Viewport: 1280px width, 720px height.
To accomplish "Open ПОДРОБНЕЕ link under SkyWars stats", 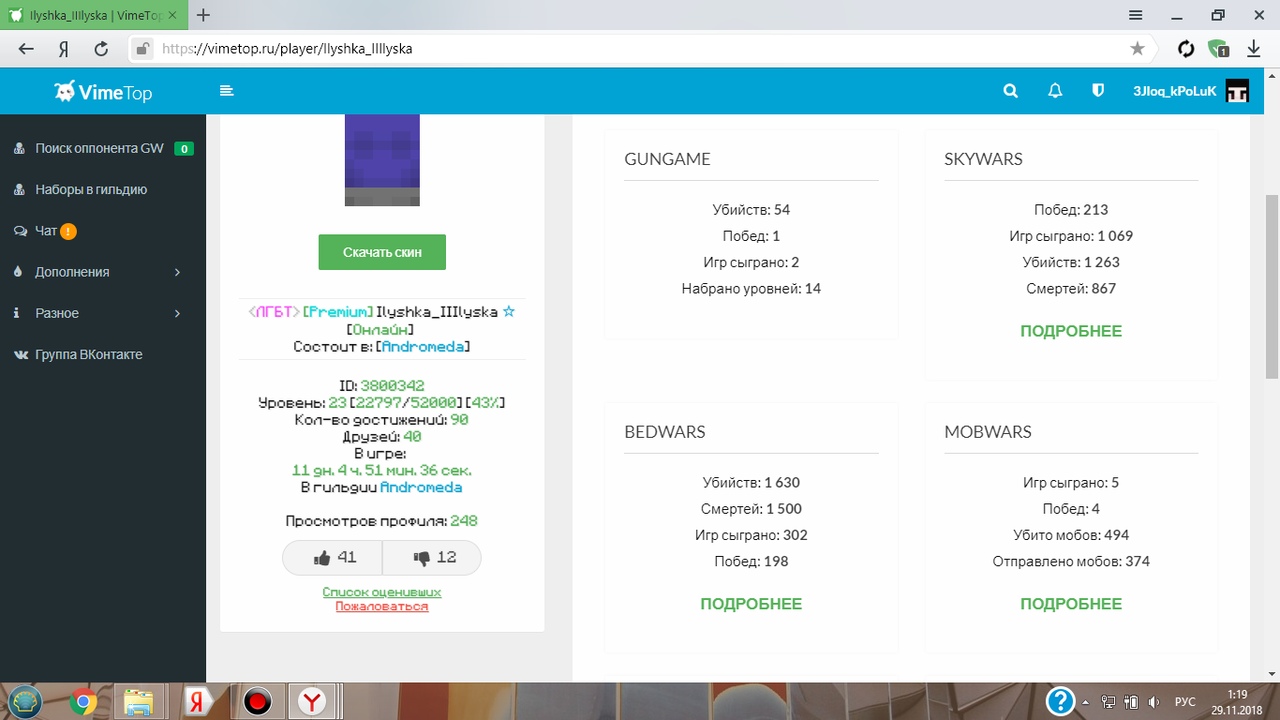I will click(1071, 331).
